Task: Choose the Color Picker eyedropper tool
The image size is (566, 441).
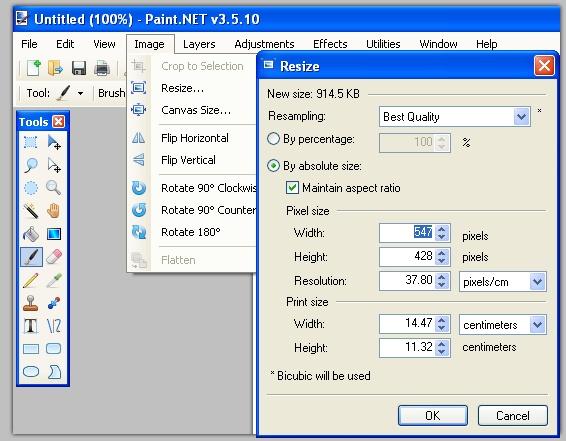Action: (x=54, y=280)
